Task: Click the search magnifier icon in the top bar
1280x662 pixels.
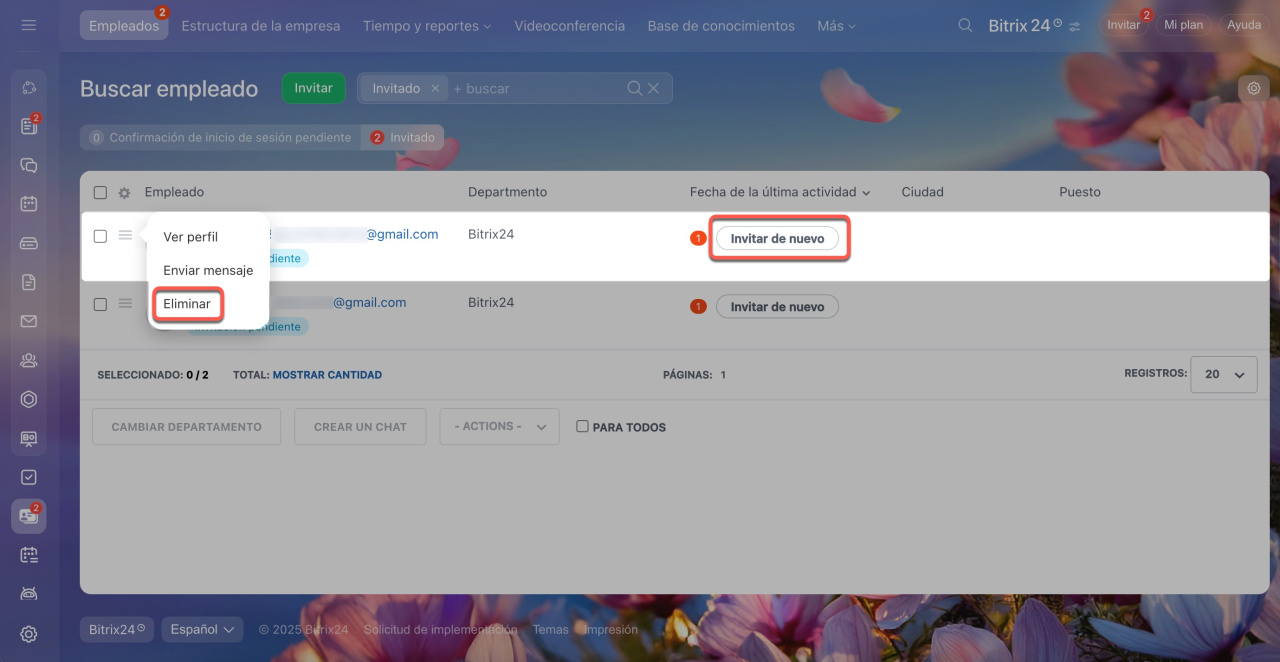Action: click(964, 25)
